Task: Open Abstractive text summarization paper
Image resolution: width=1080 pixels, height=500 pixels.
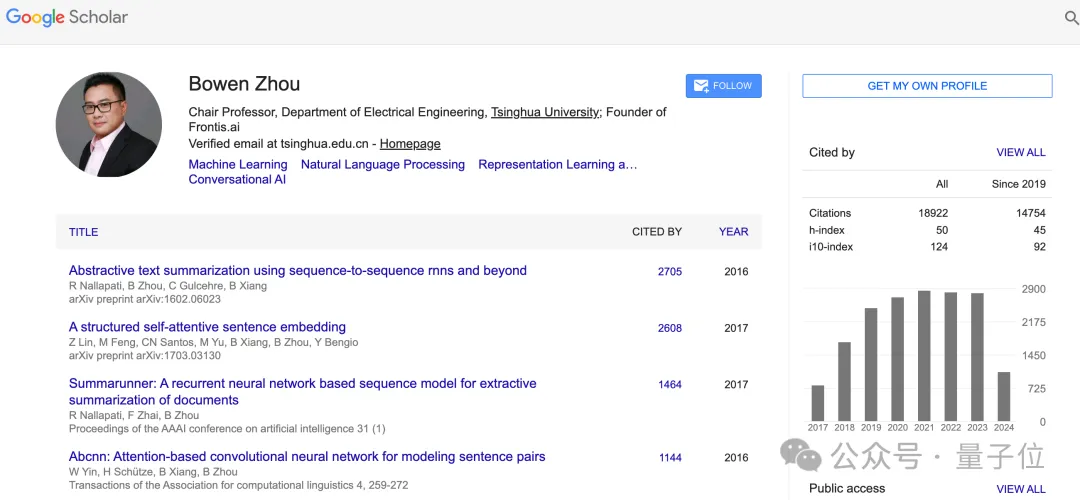Action: 298,271
